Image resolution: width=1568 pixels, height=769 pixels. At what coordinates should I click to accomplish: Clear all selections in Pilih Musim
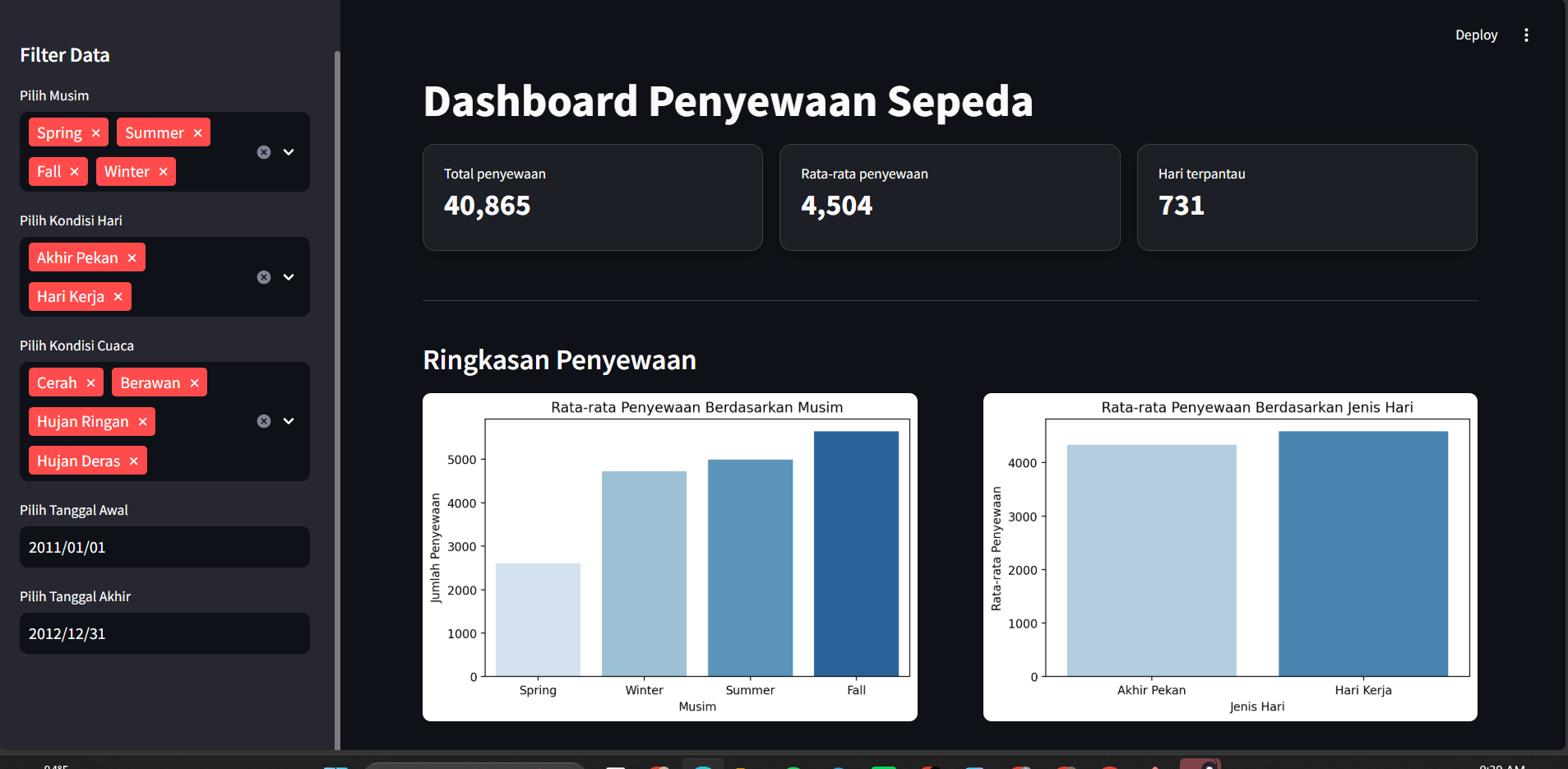pyautogui.click(x=264, y=152)
